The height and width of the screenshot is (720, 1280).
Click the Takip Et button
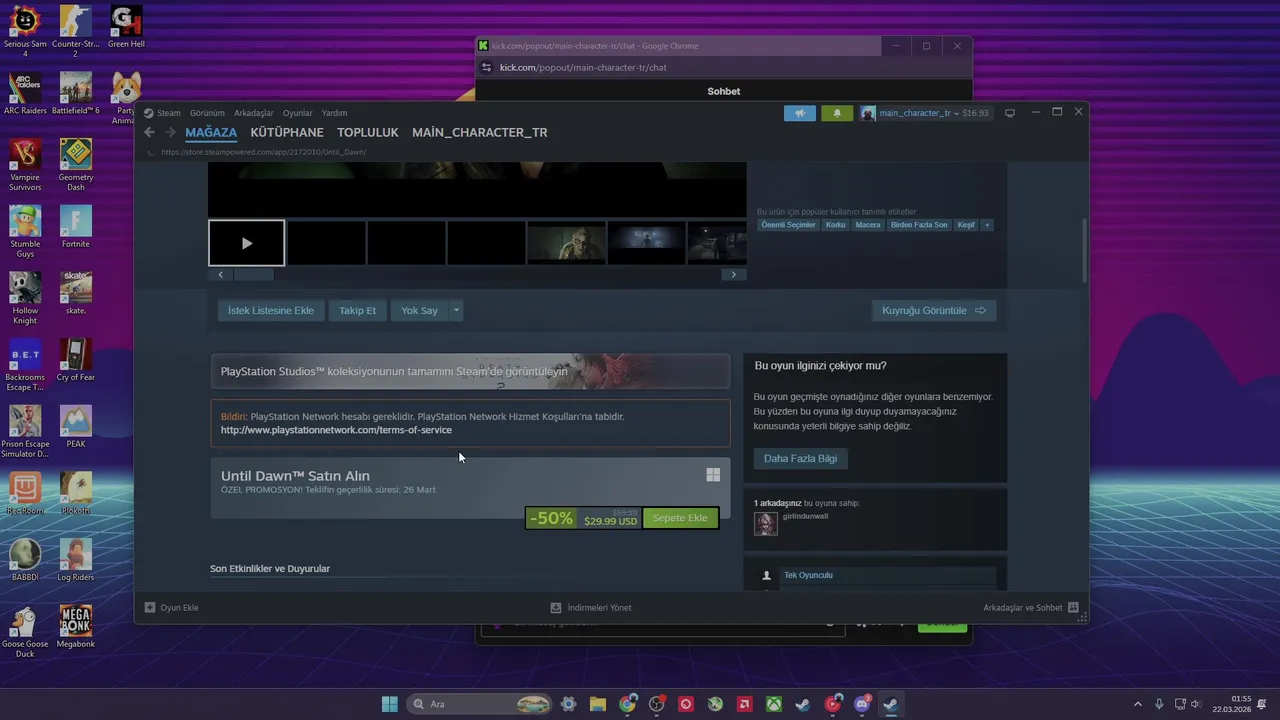click(x=358, y=310)
